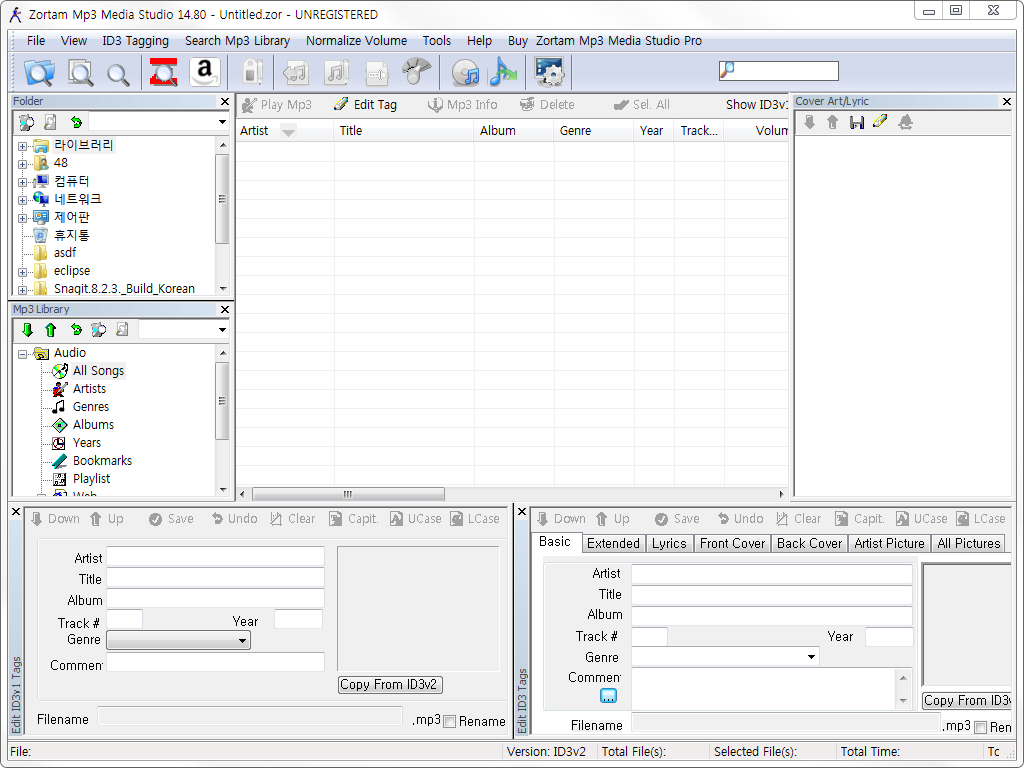Expand the eclipse folder node
Screen dimensions: 1024x768
[22, 272]
